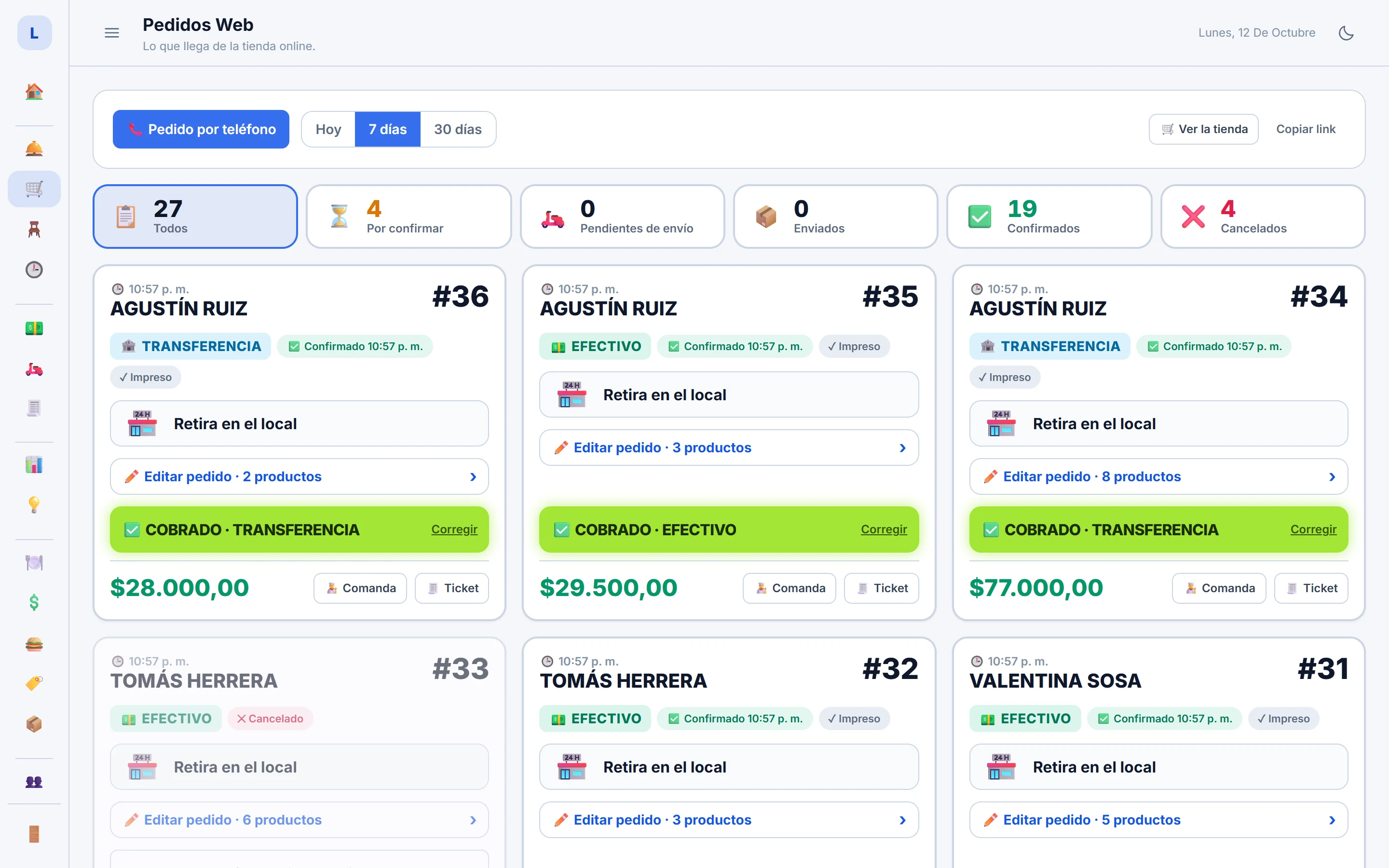
Task: Open the light bulb sidebar icon
Action: click(x=34, y=504)
